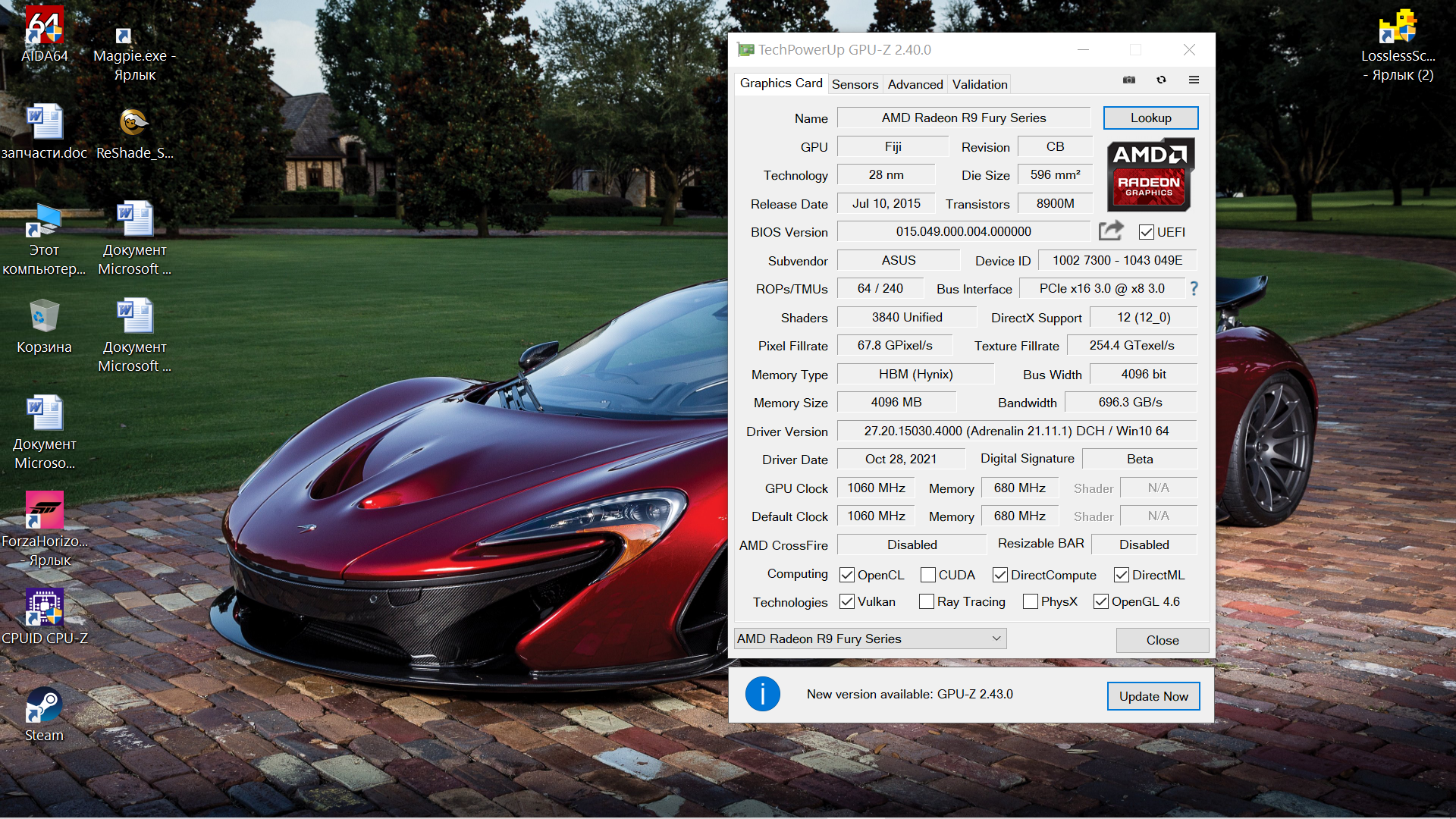Viewport: 1456px width, 819px height.
Task: Click the GPU-Z screenshot camera icon
Action: click(x=1129, y=80)
